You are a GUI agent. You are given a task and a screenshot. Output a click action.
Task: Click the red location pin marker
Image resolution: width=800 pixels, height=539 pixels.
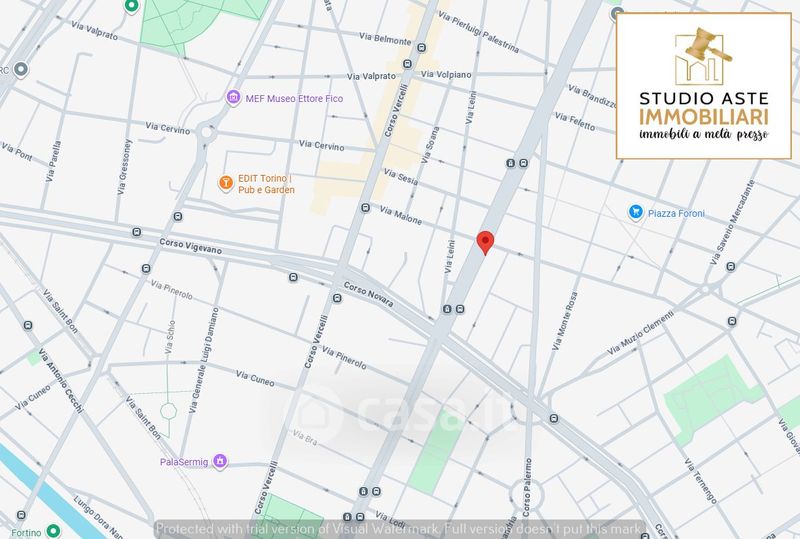tap(485, 242)
